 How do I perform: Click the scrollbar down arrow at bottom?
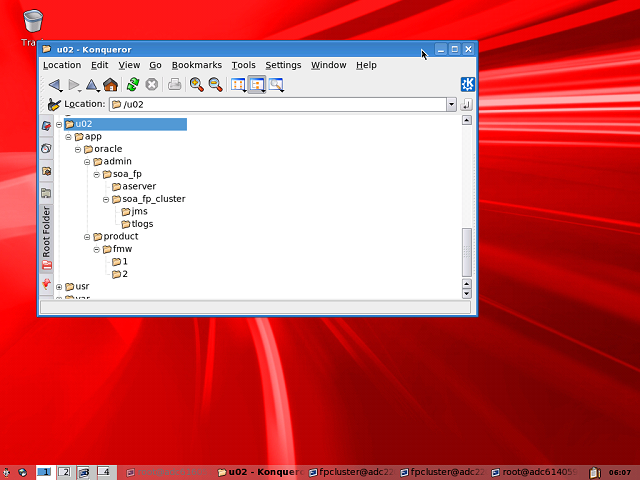point(467,293)
